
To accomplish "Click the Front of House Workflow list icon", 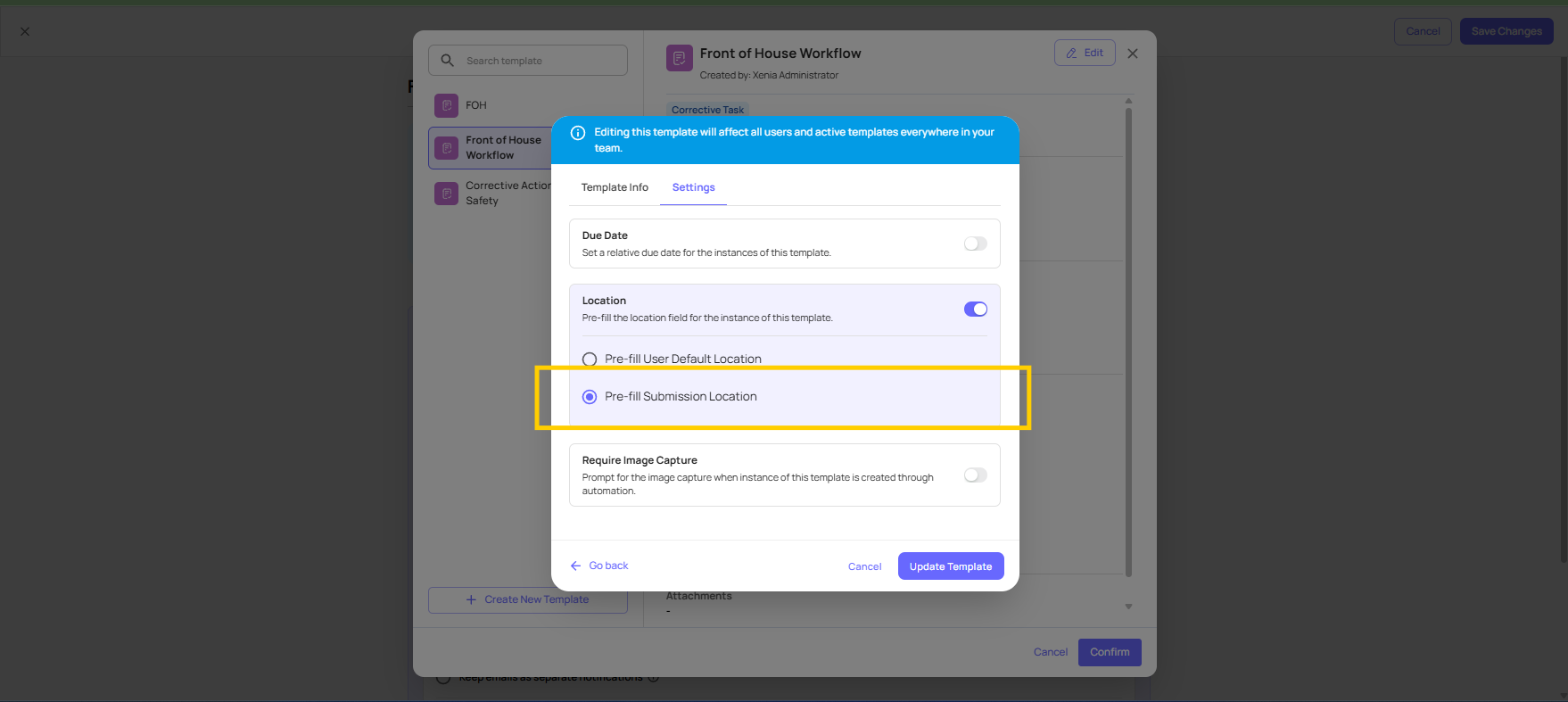I will pos(446,148).
